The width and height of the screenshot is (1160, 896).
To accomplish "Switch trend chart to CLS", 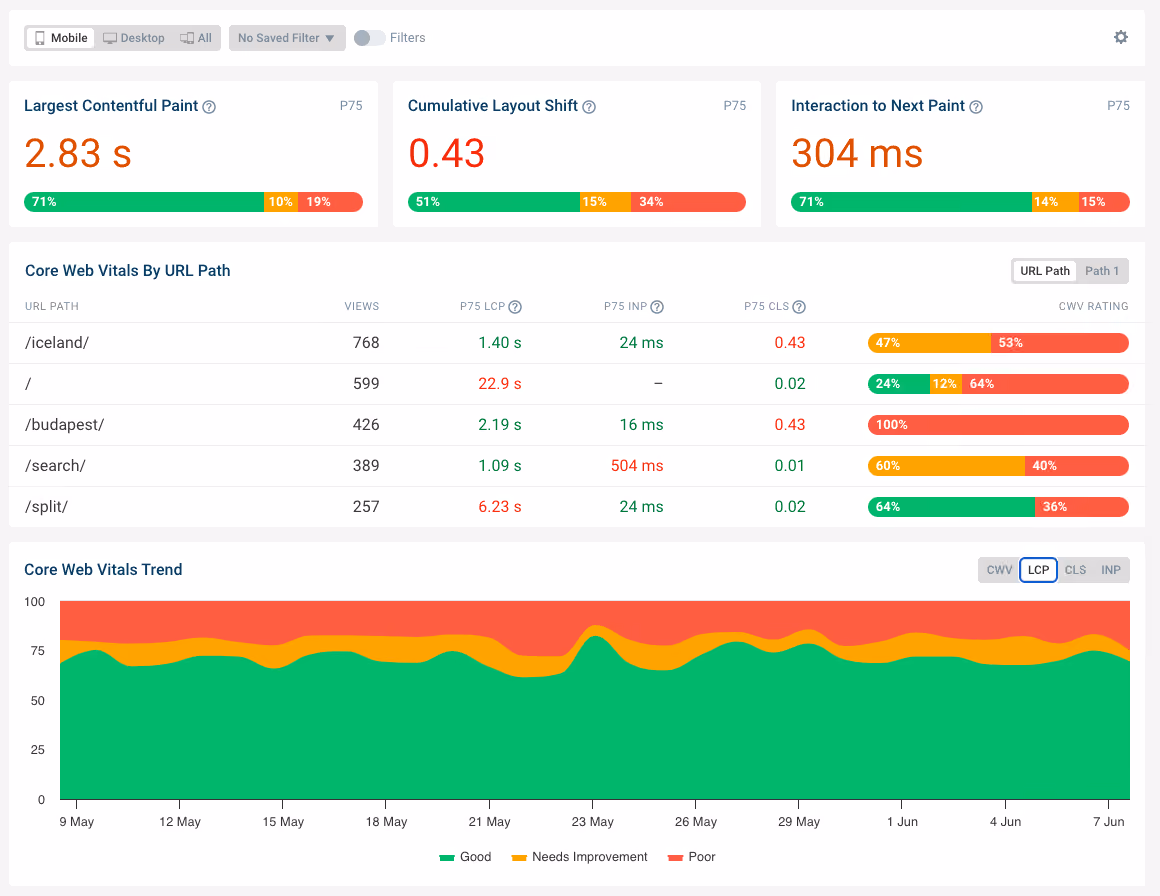I will click(x=1075, y=570).
